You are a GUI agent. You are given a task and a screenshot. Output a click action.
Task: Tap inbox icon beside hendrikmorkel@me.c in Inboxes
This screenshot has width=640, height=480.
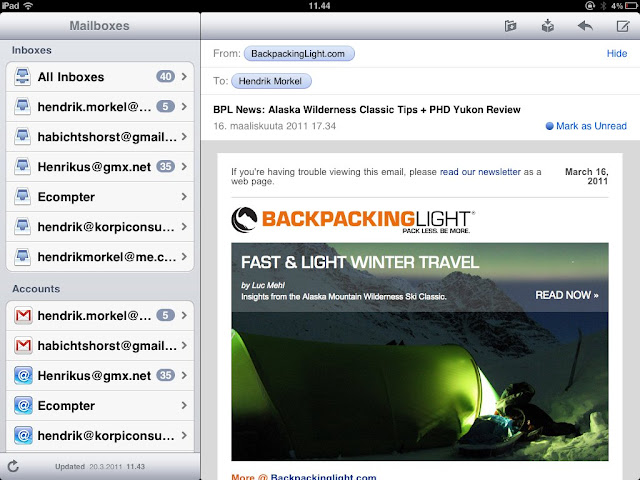[22, 257]
